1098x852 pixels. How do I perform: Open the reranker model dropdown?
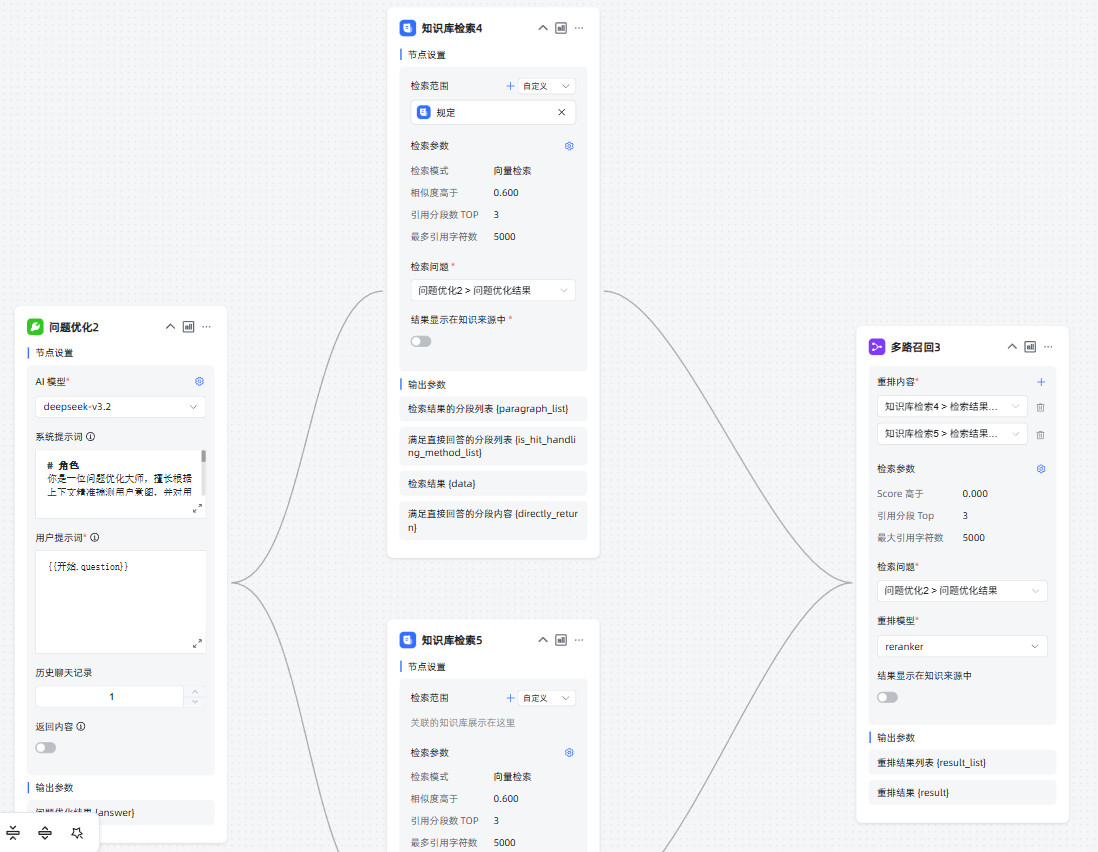tap(961, 646)
